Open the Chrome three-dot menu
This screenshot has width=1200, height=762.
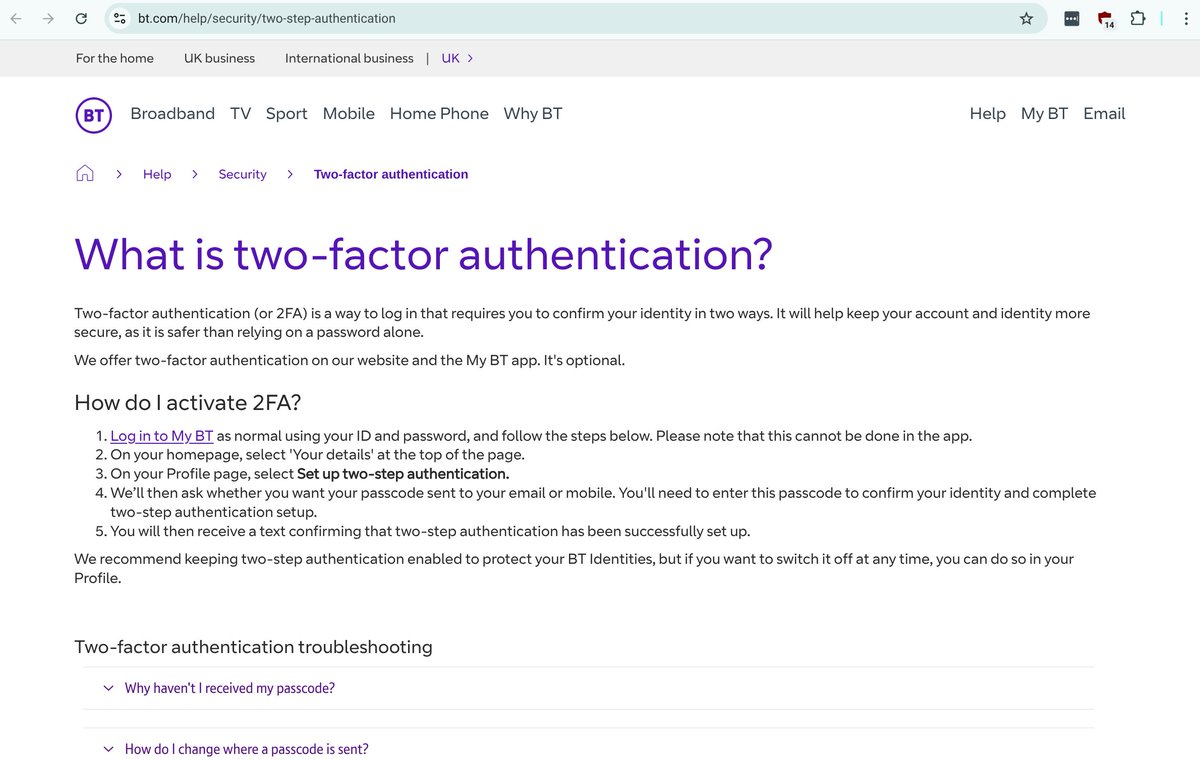(x=1184, y=18)
